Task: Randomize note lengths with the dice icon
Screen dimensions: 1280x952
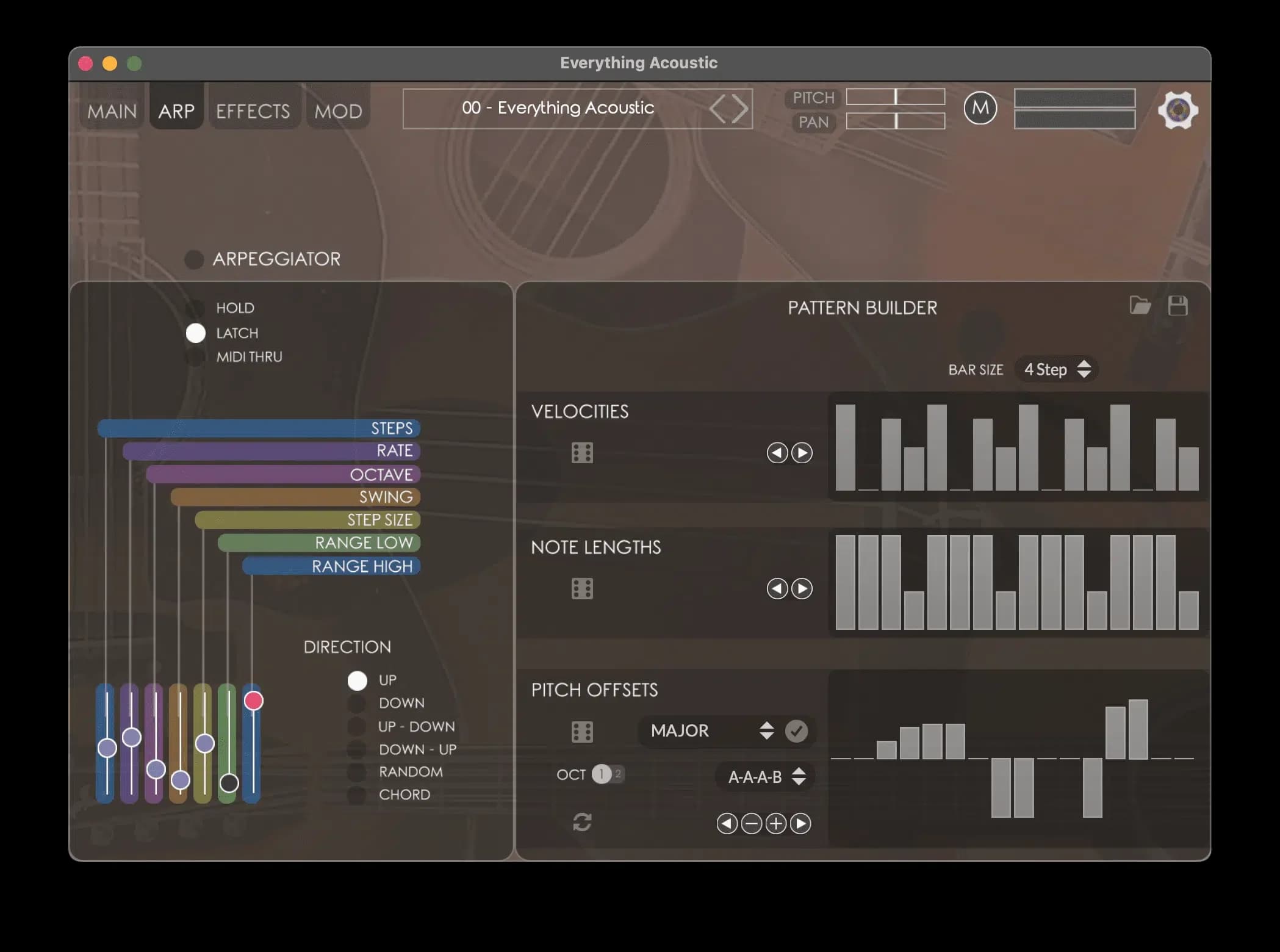Action: (581, 588)
